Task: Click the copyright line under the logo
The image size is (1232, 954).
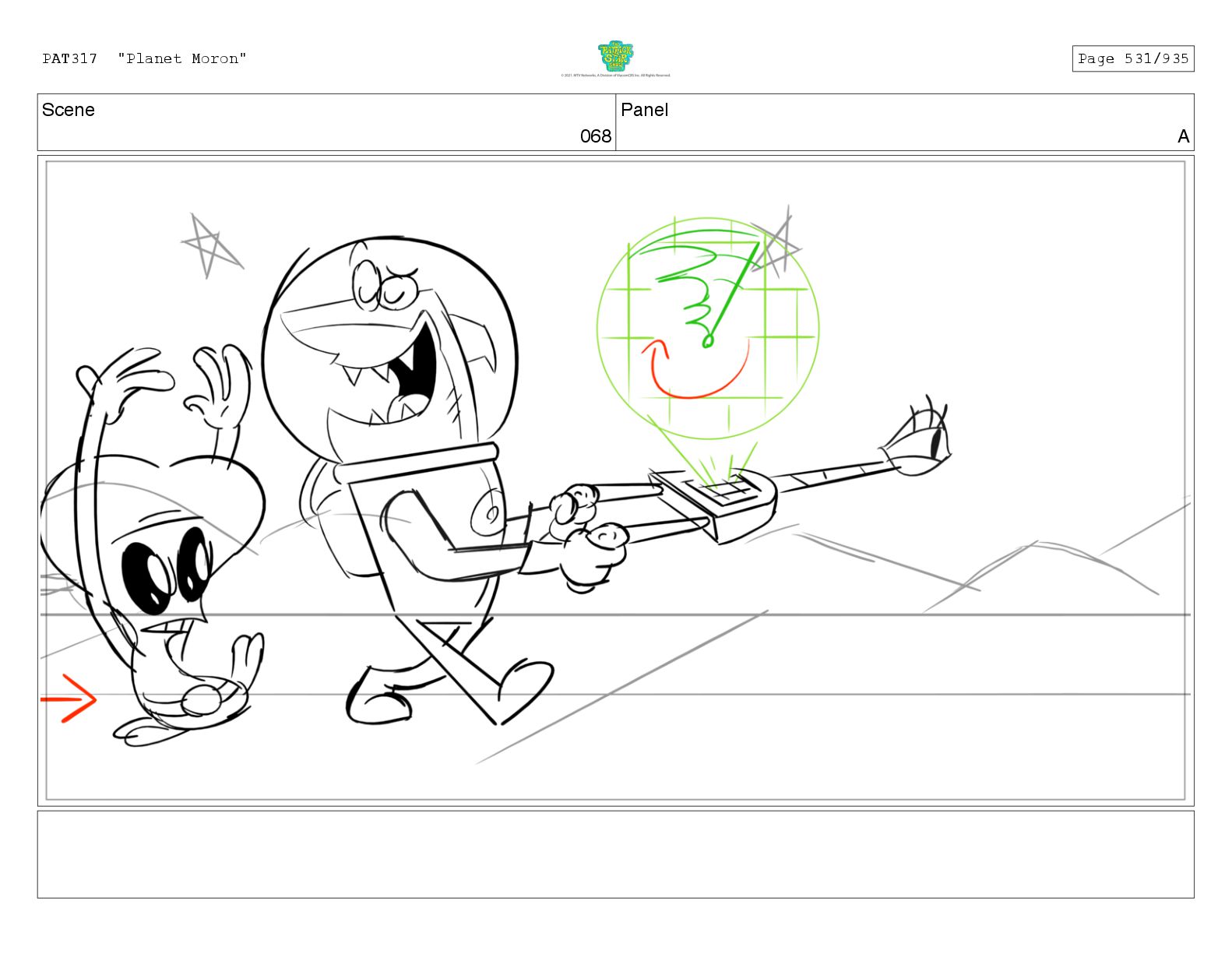Action: [x=615, y=76]
